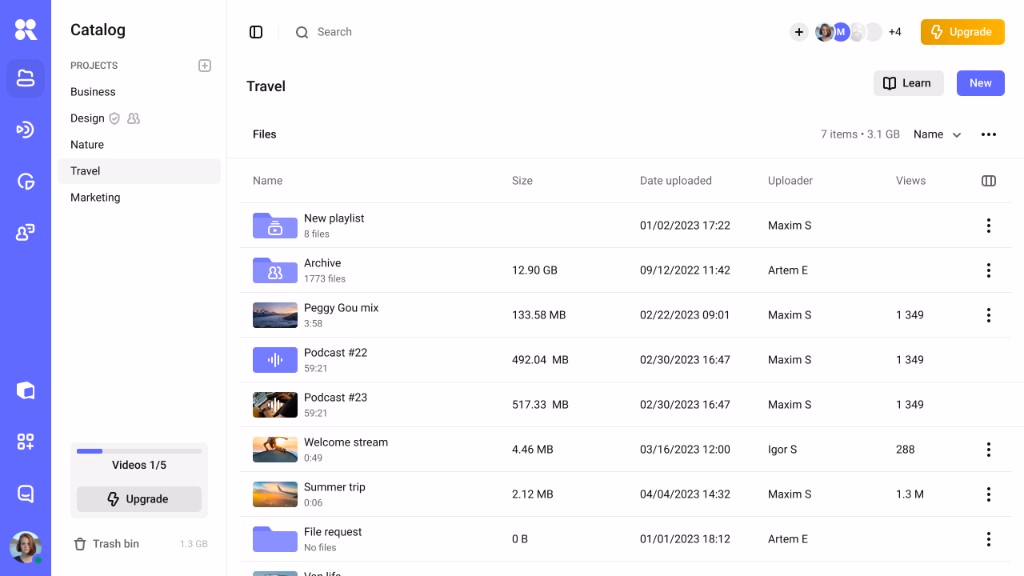Open the Podcast #23 thumbnail

275,405
